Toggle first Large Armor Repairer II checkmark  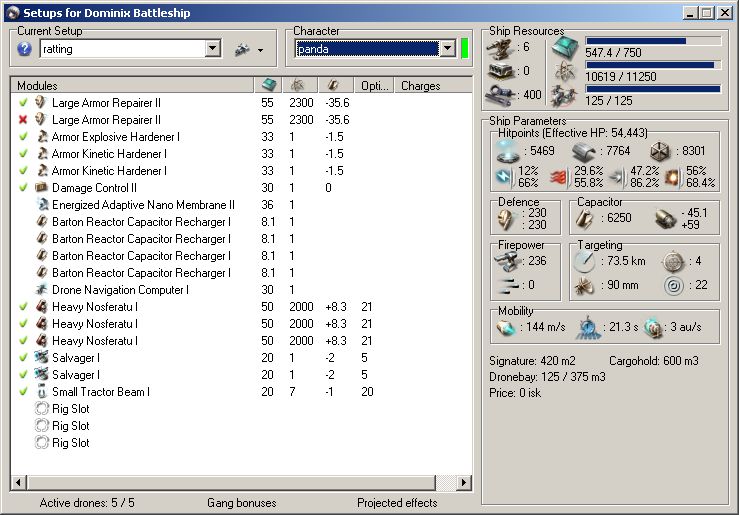[x=23, y=102]
